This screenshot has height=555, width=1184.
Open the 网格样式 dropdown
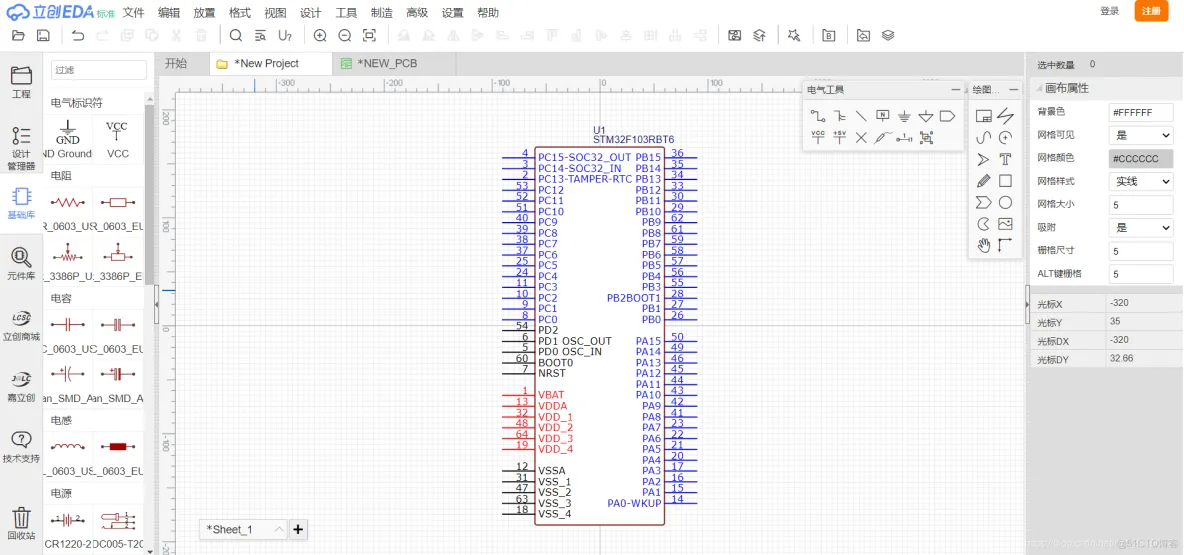[x=1141, y=181]
